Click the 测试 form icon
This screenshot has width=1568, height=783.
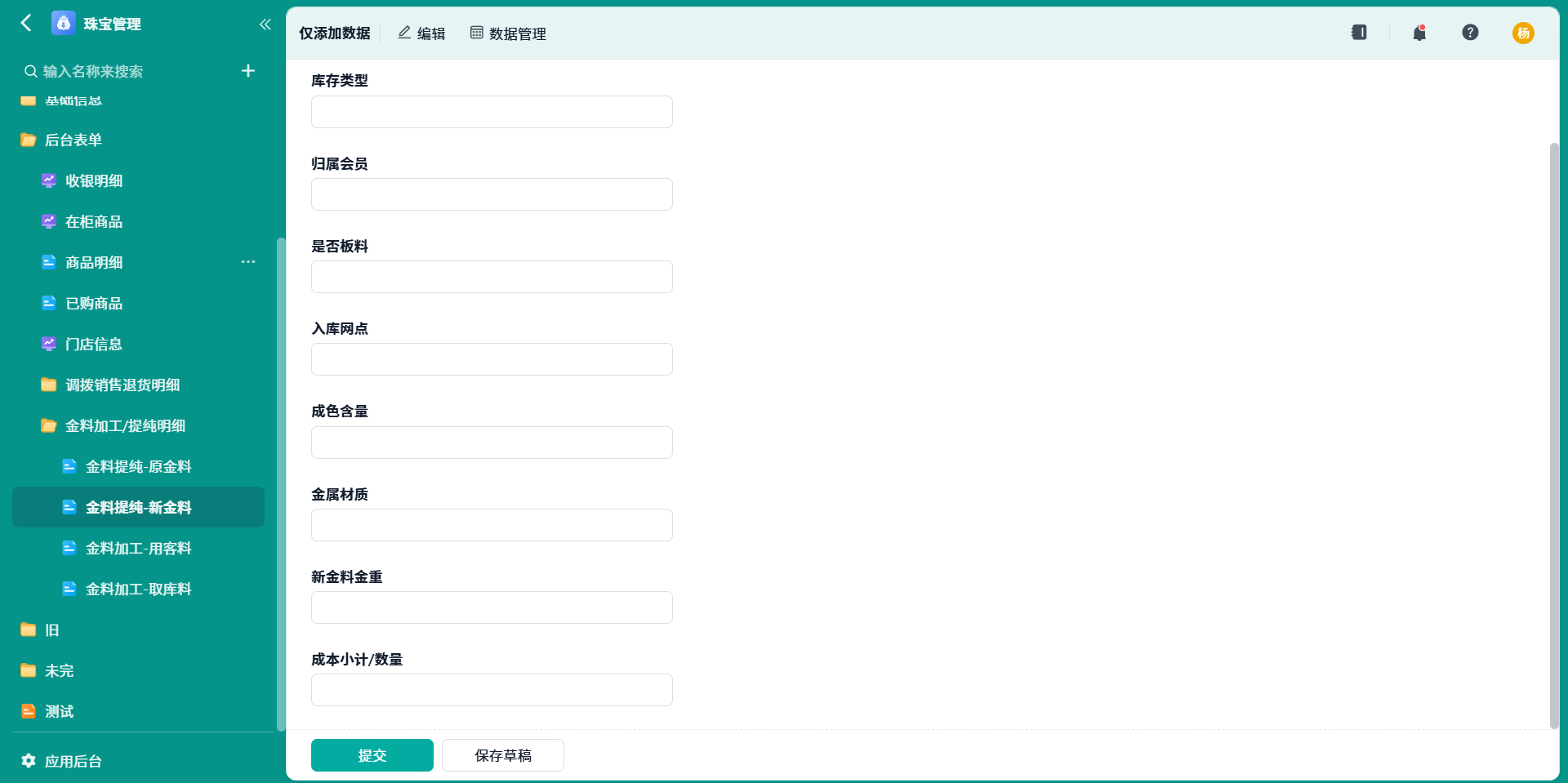point(29,711)
